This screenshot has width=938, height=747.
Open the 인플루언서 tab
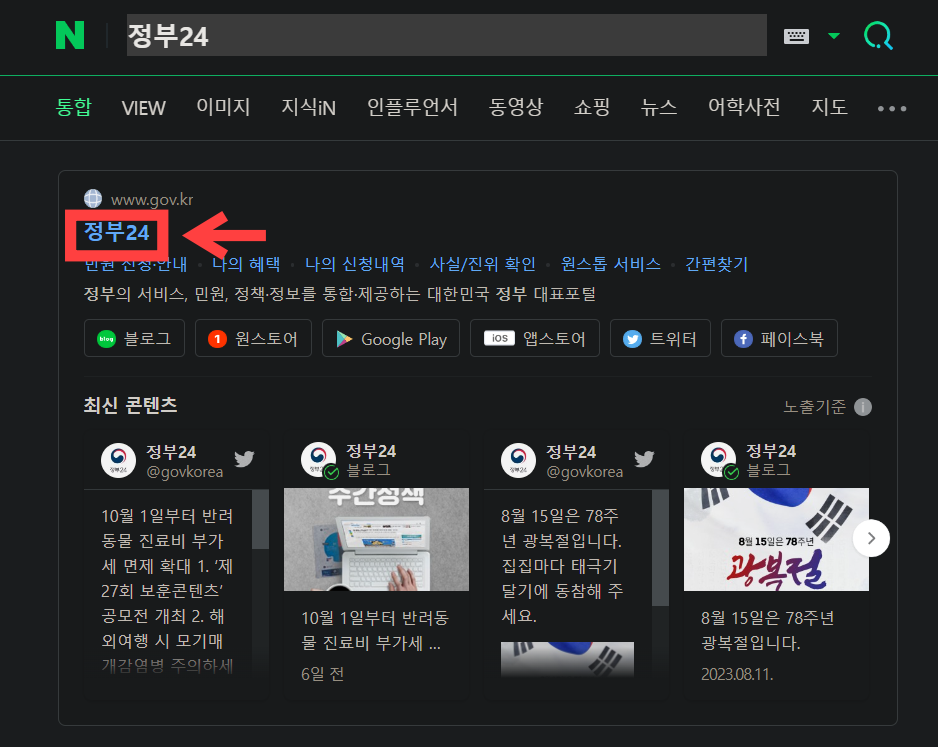(x=412, y=108)
